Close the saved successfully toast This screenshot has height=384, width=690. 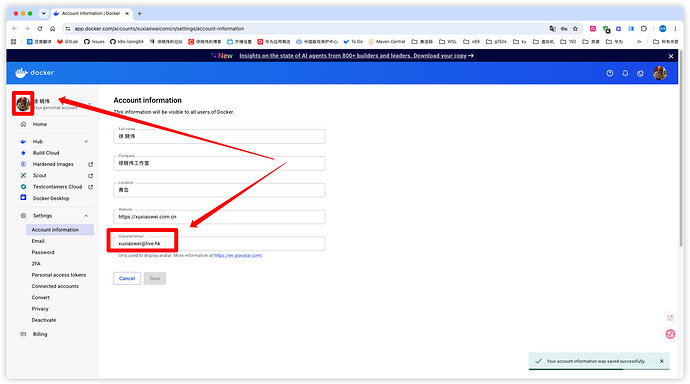click(661, 361)
